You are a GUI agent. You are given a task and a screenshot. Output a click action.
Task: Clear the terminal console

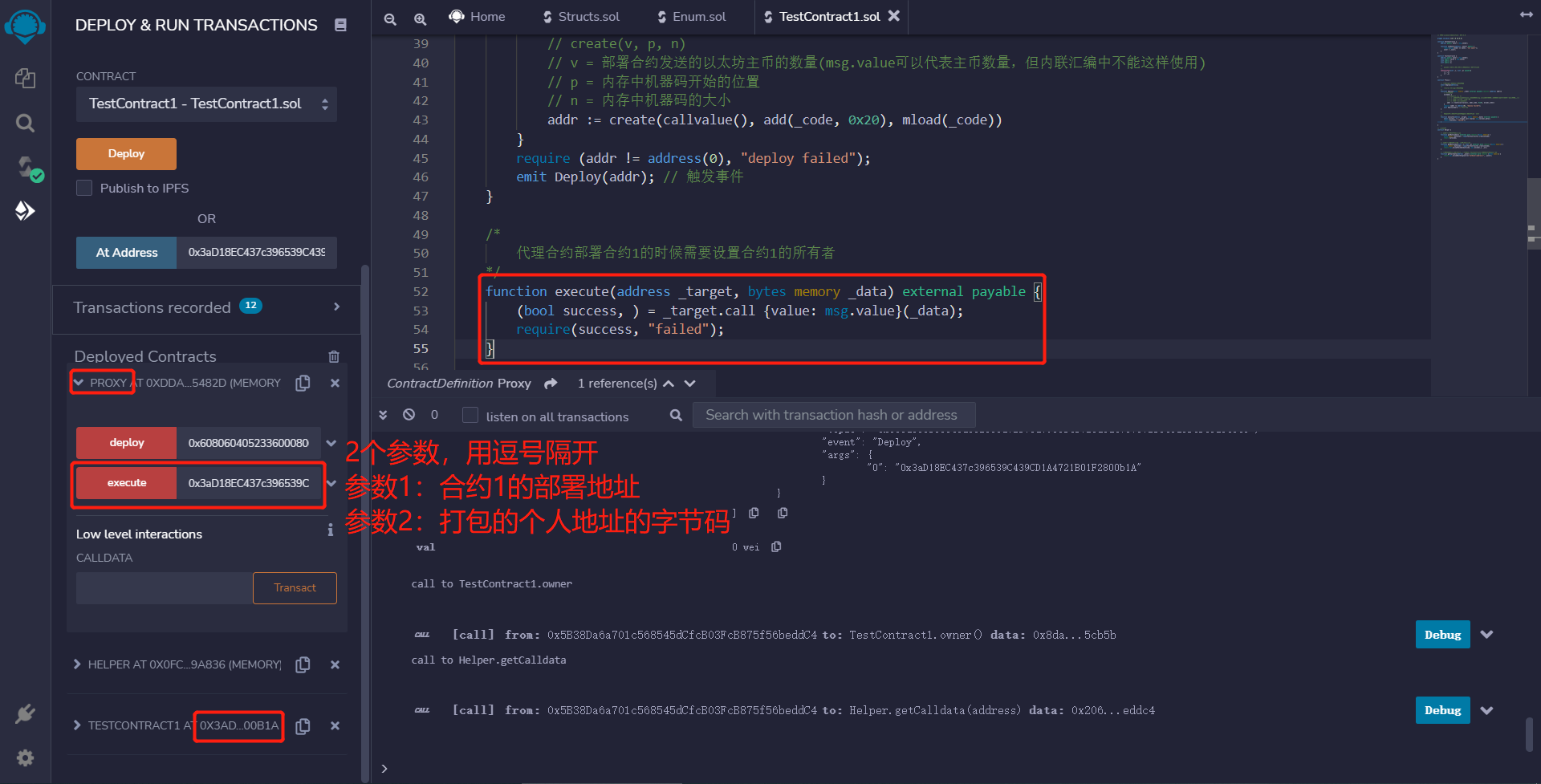pyautogui.click(x=409, y=415)
